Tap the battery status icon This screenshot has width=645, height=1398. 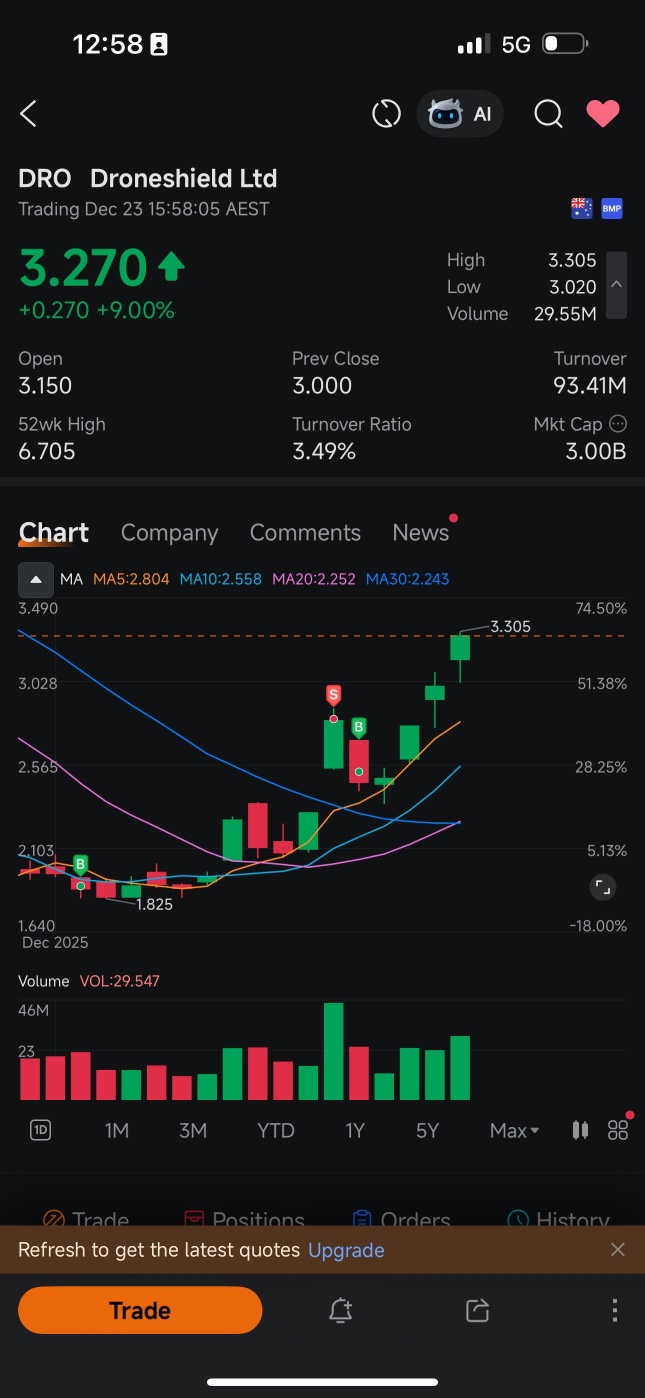[x=566, y=44]
